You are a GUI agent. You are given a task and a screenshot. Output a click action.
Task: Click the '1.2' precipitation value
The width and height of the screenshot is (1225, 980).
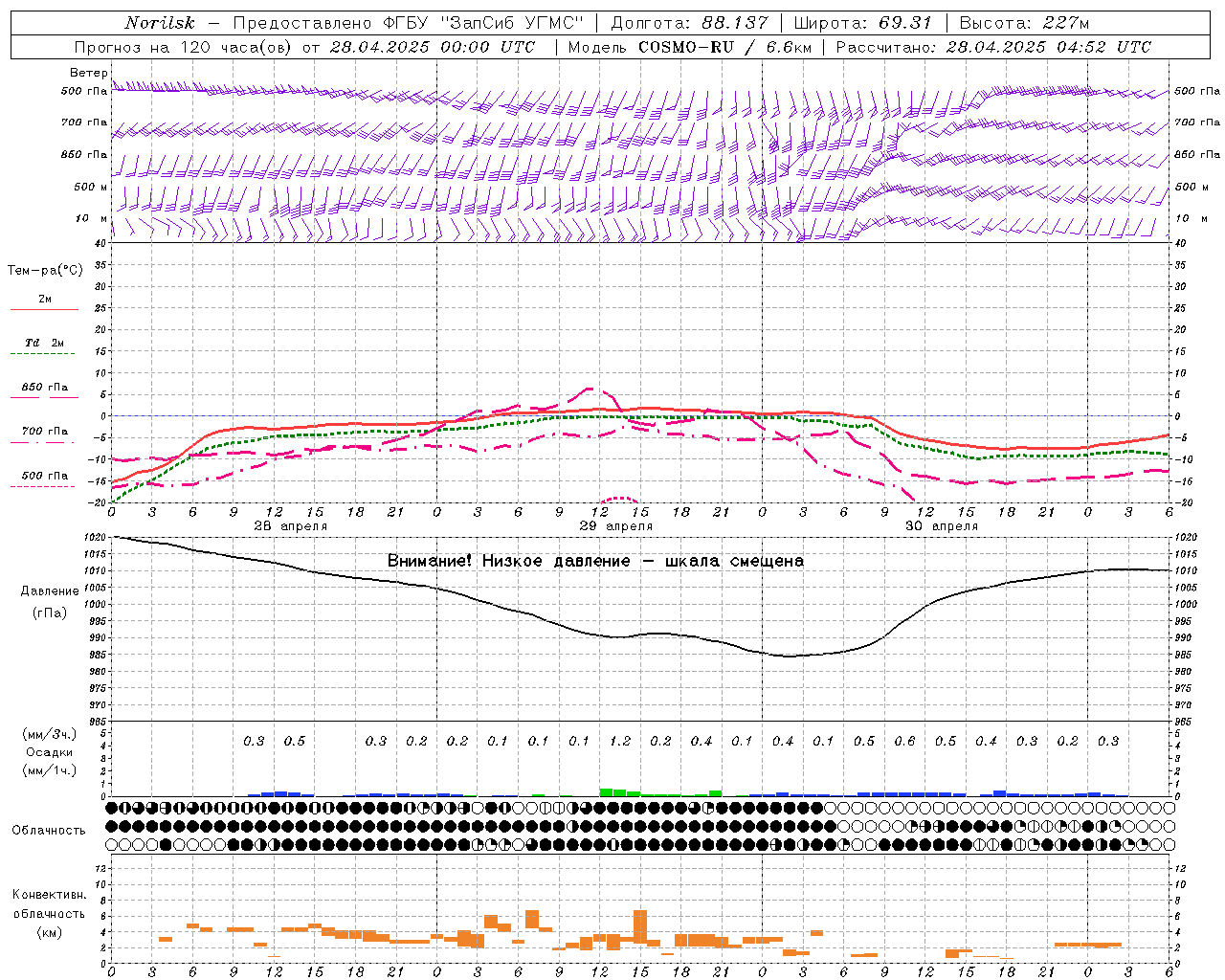[620, 741]
